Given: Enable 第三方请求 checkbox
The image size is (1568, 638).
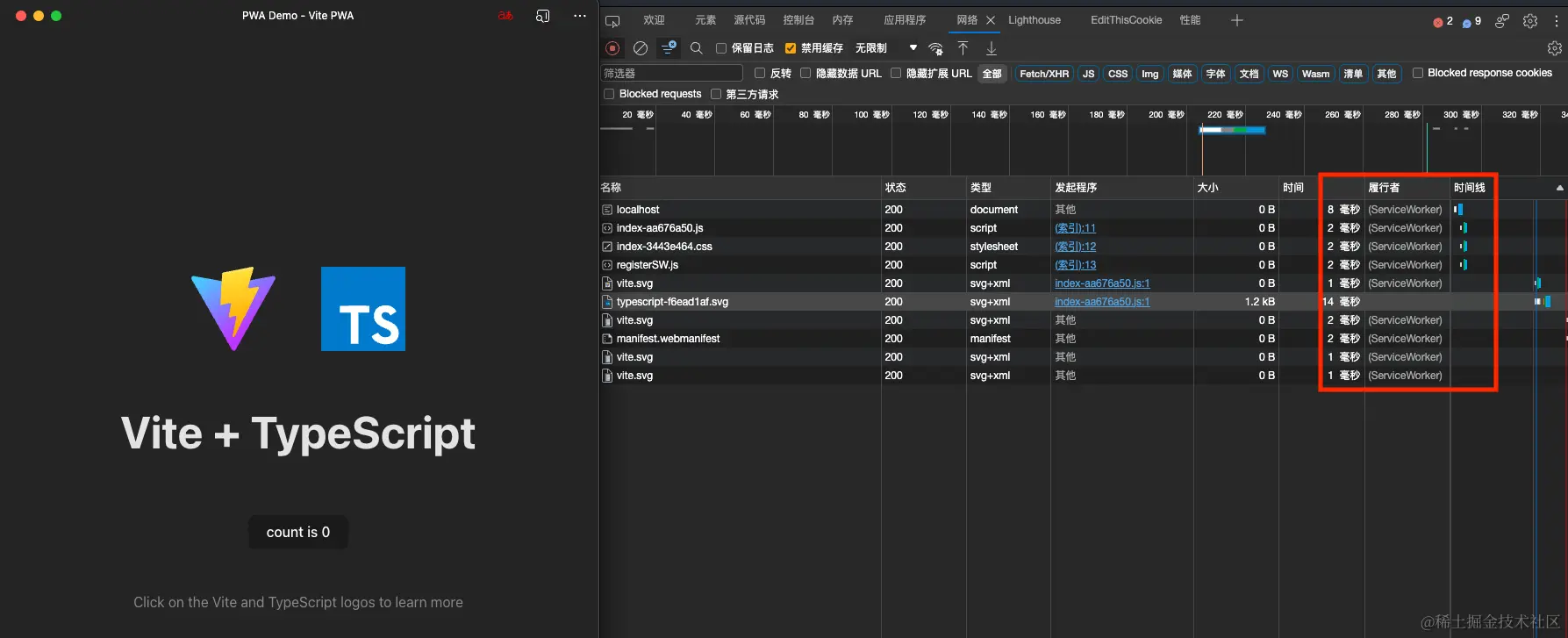Looking at the screenshot, I should click(716, 94).
